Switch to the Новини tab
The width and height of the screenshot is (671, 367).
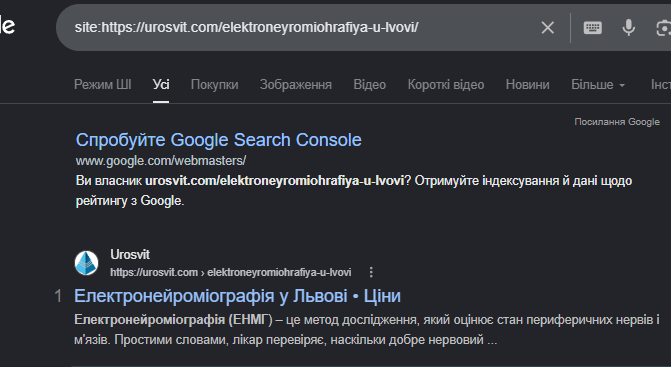pos(528,85)
